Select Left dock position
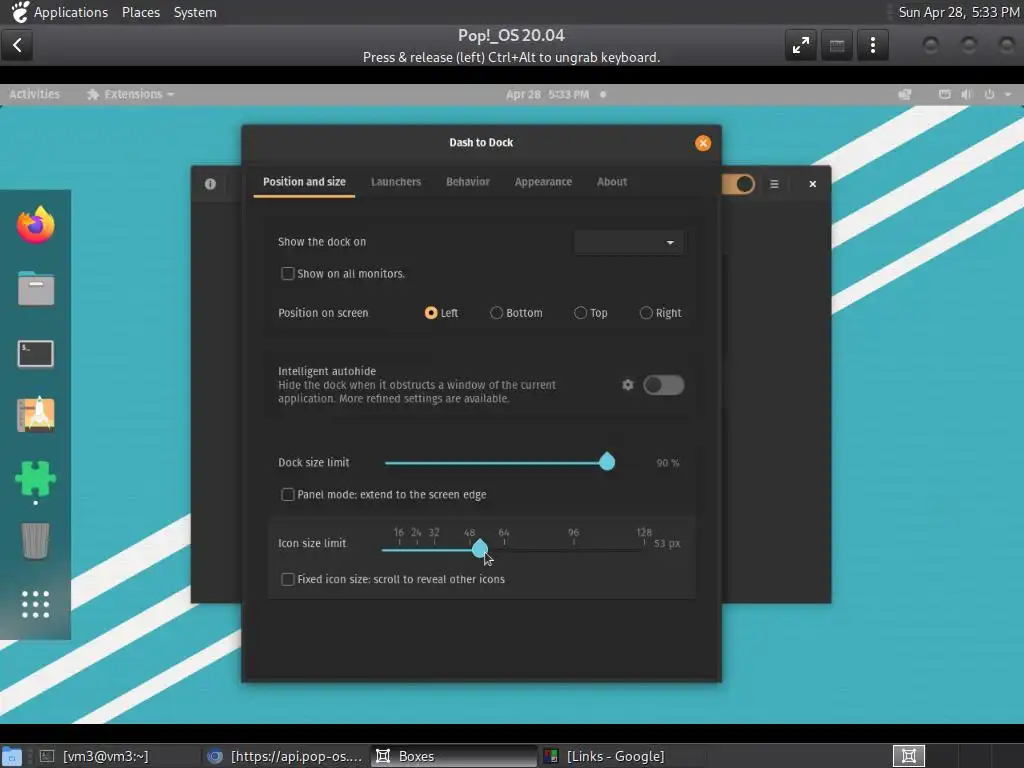 tap(431, 313)
